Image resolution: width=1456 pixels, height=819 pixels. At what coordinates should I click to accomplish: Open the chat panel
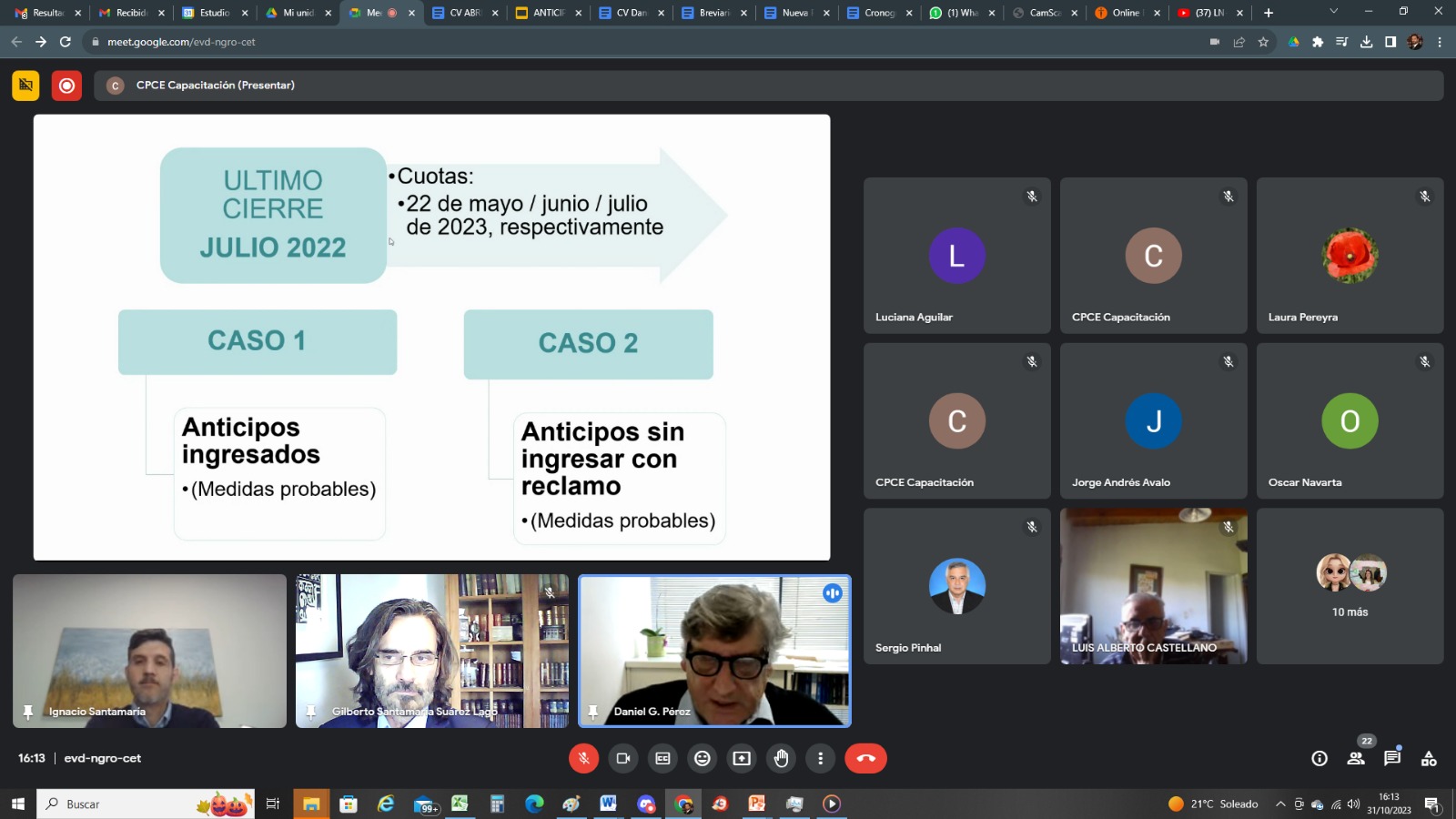[1392, 758]
